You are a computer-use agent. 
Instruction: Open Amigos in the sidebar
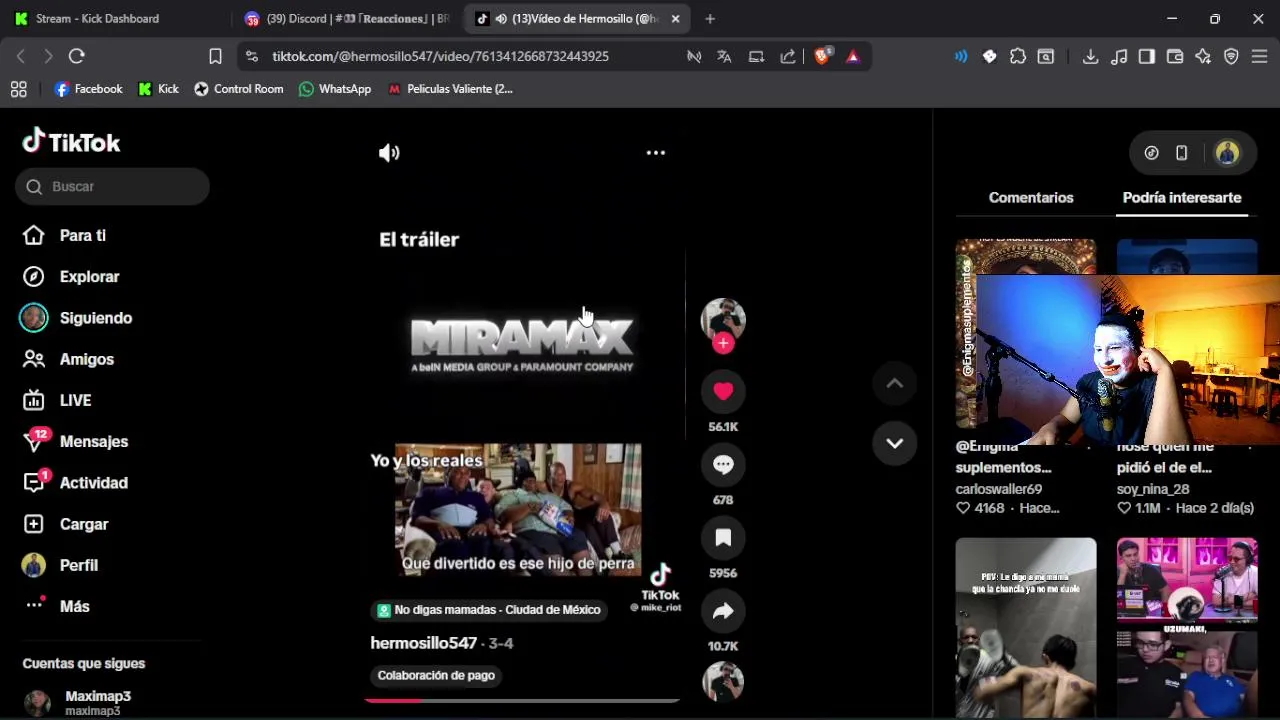68,359
